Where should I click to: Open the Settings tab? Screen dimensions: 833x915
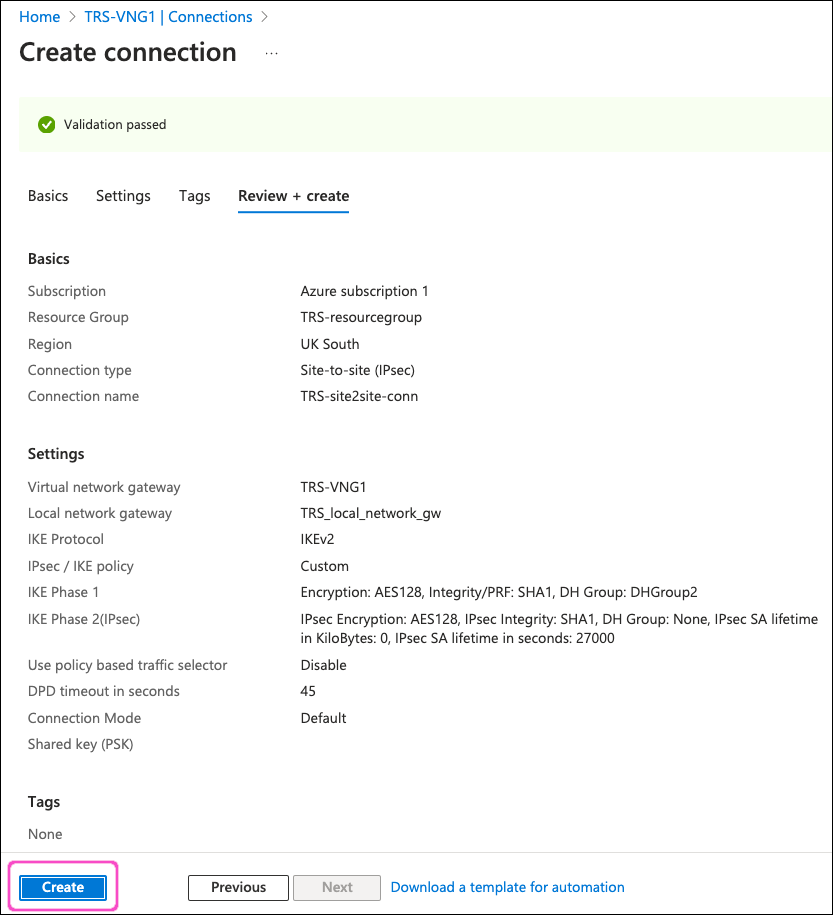click(x=123, y=196)
